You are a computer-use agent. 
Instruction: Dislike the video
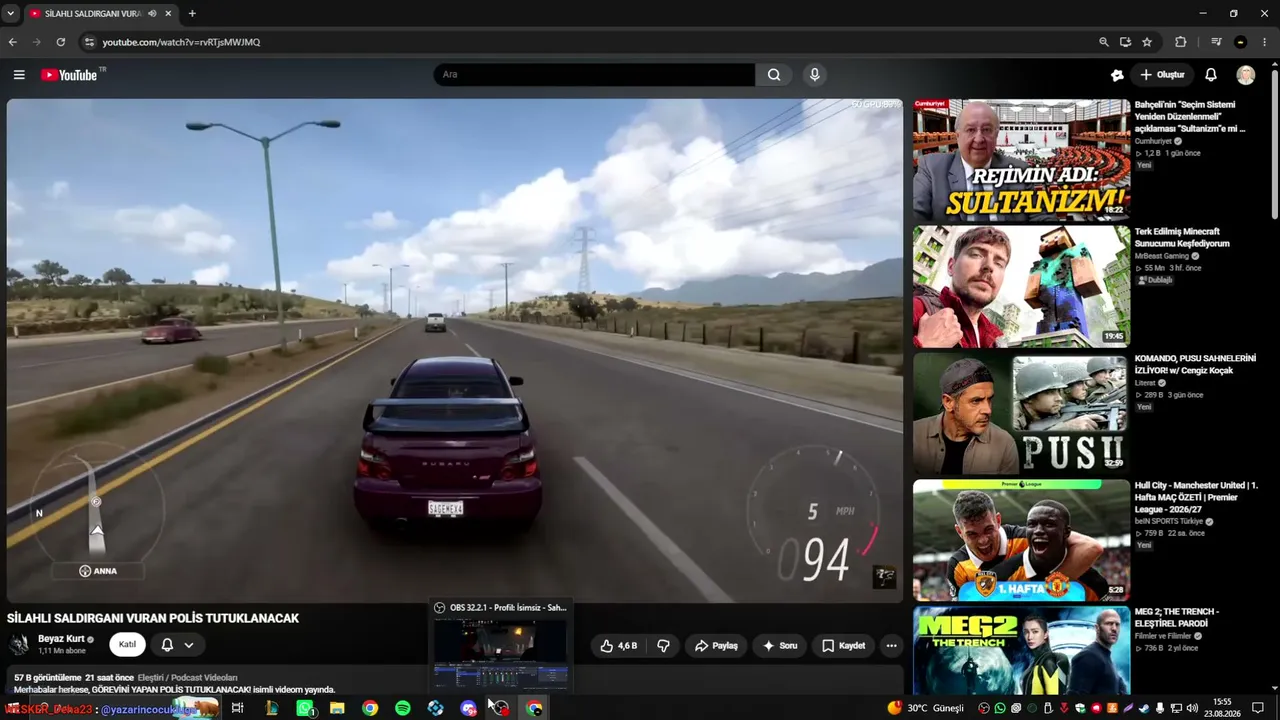click(x=664, y=646)
